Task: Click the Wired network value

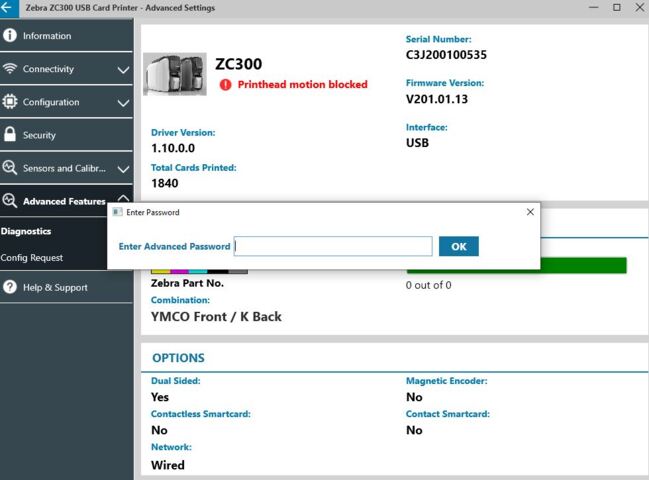Action: tap(168, 465)
